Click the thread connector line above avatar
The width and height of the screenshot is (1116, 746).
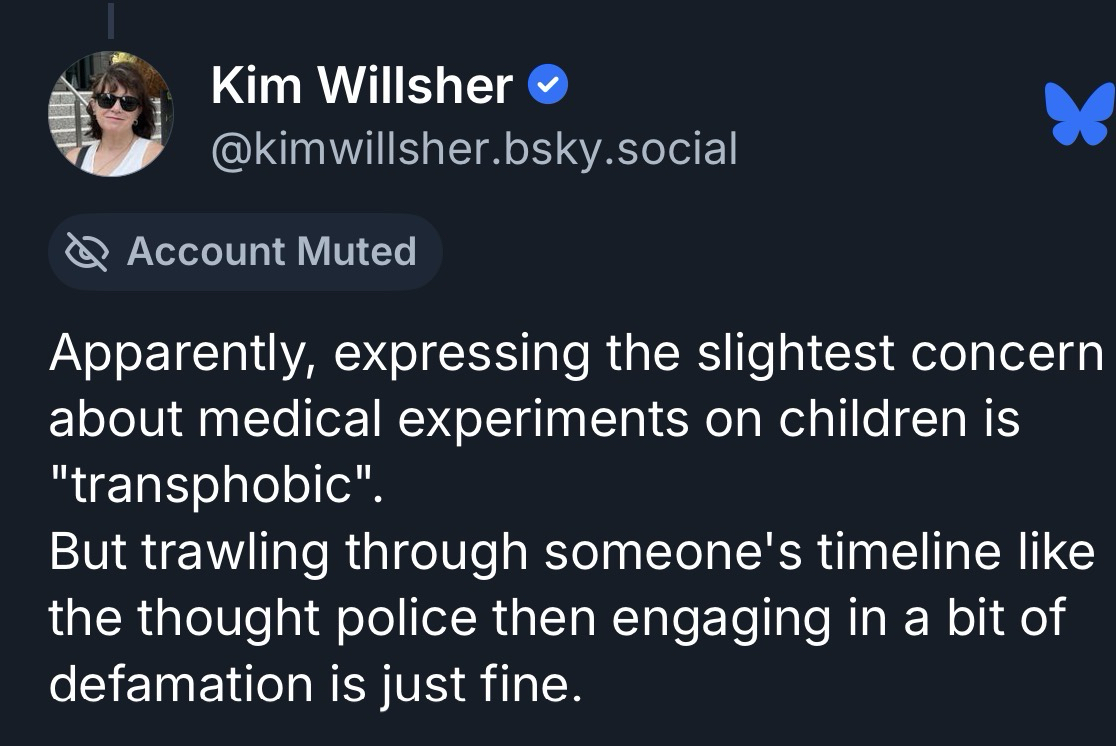[x=111, y=18]
